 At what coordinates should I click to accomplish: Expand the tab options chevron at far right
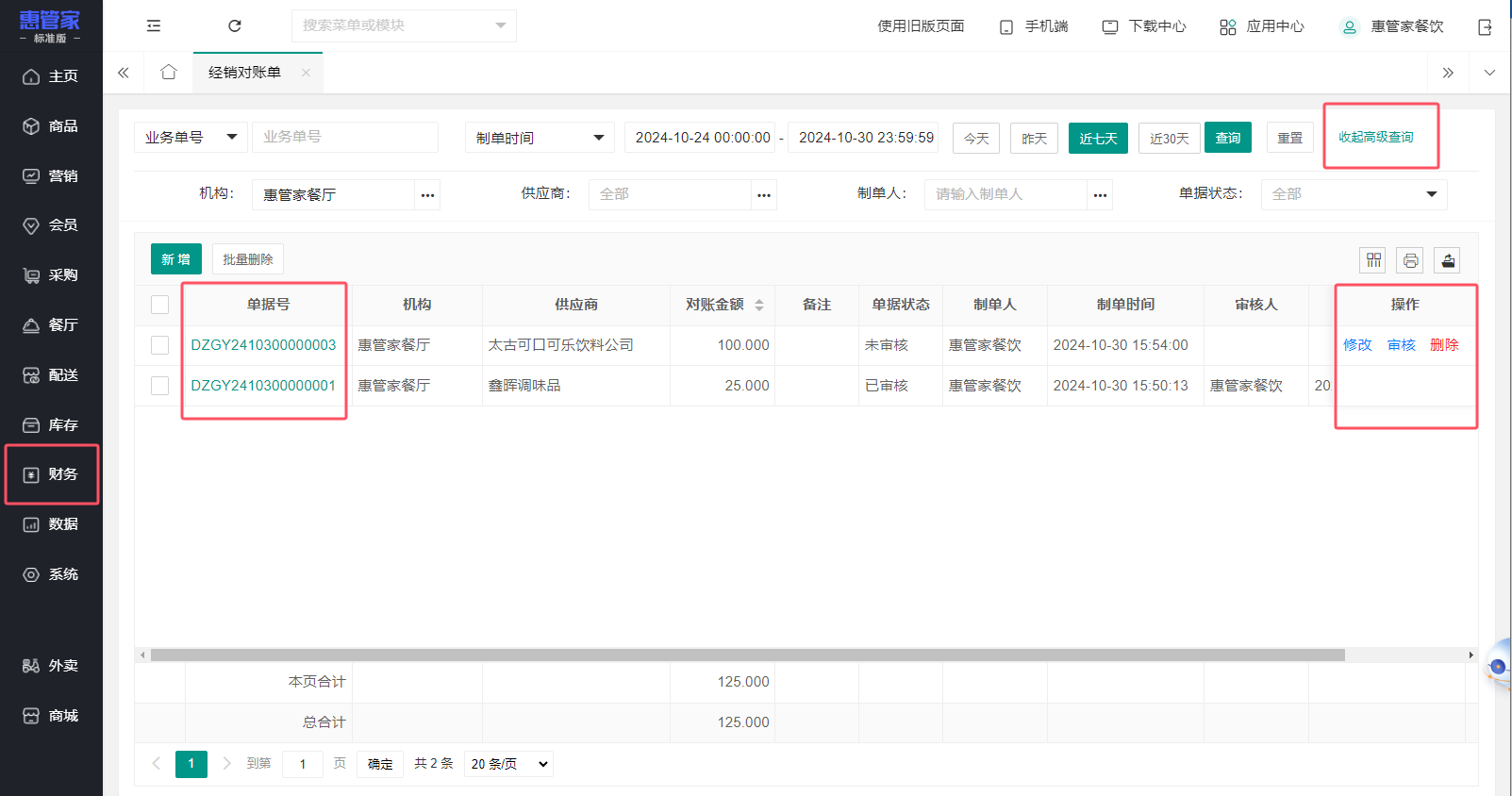point(1490,73)
